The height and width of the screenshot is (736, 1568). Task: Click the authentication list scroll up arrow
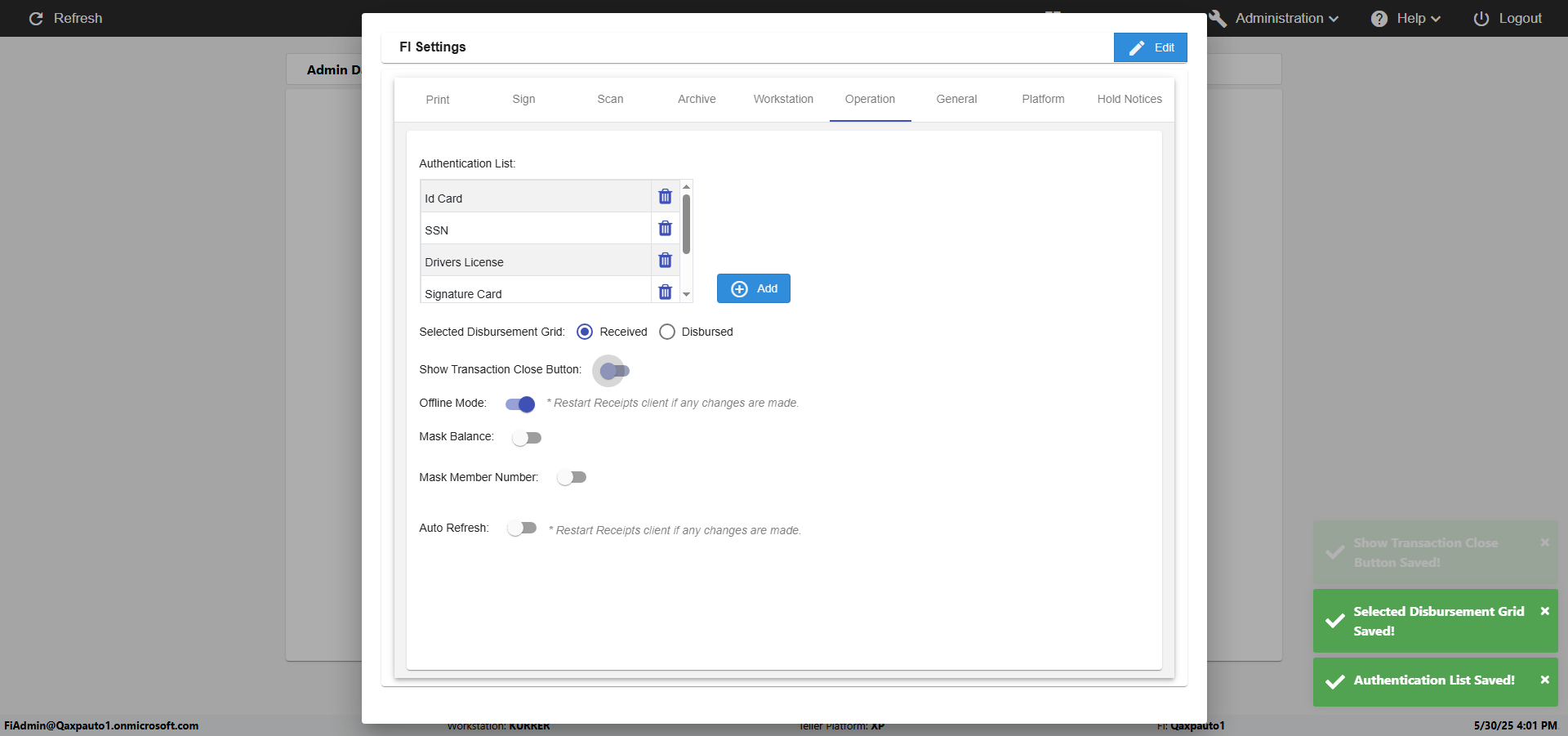[686, 187]
